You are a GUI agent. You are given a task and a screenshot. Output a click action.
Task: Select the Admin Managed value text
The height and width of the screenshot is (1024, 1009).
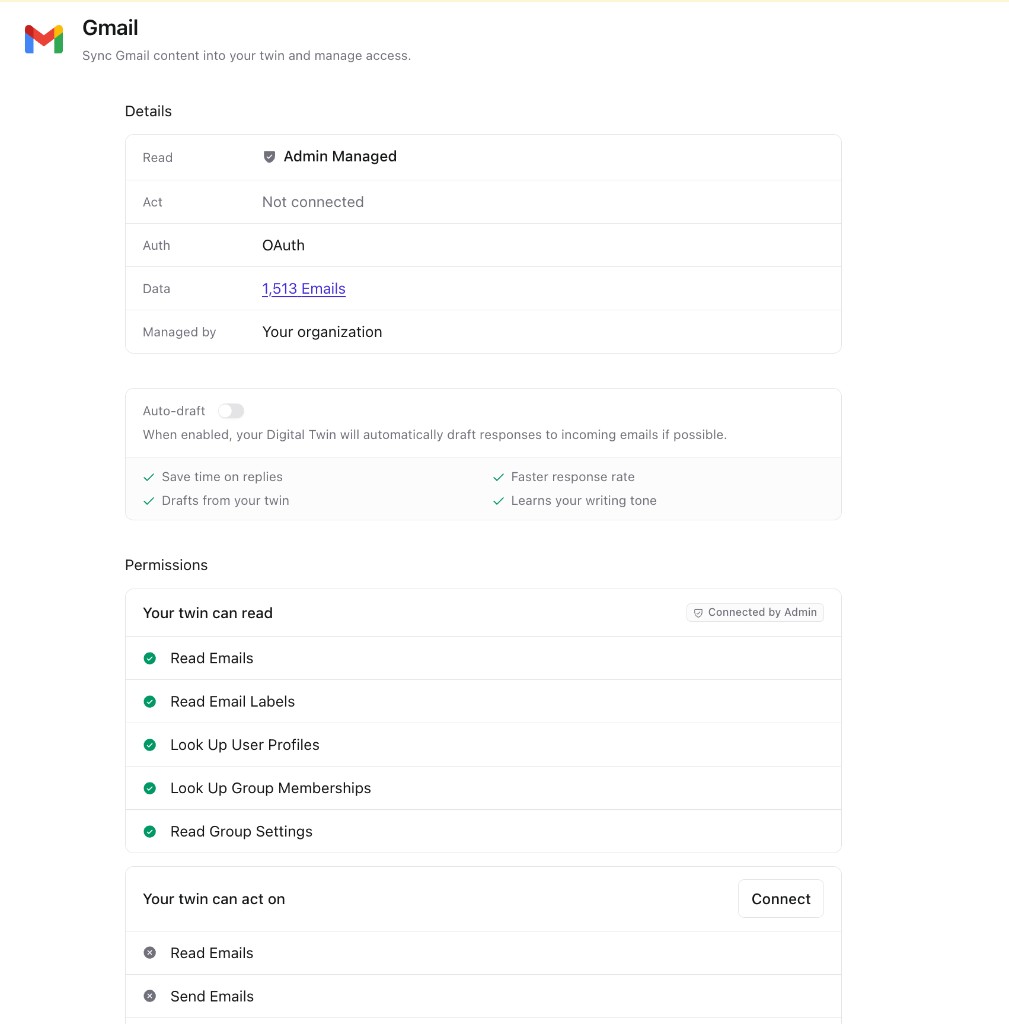[340, 157]
